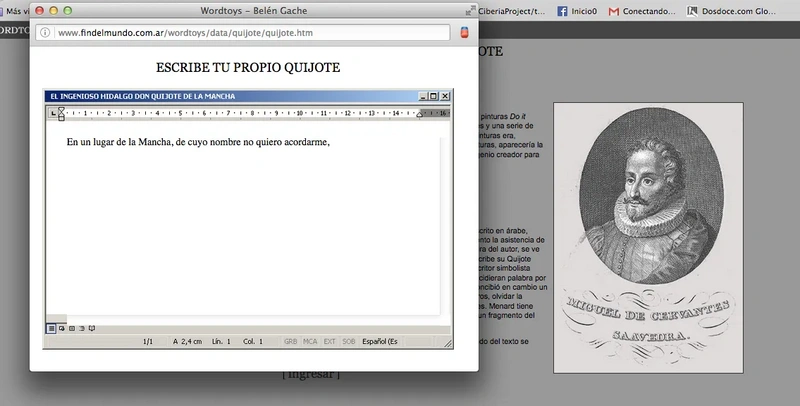Click the text 'En un lugar de la Mancha'
The image size is (800, 406).
pos(119,142)
